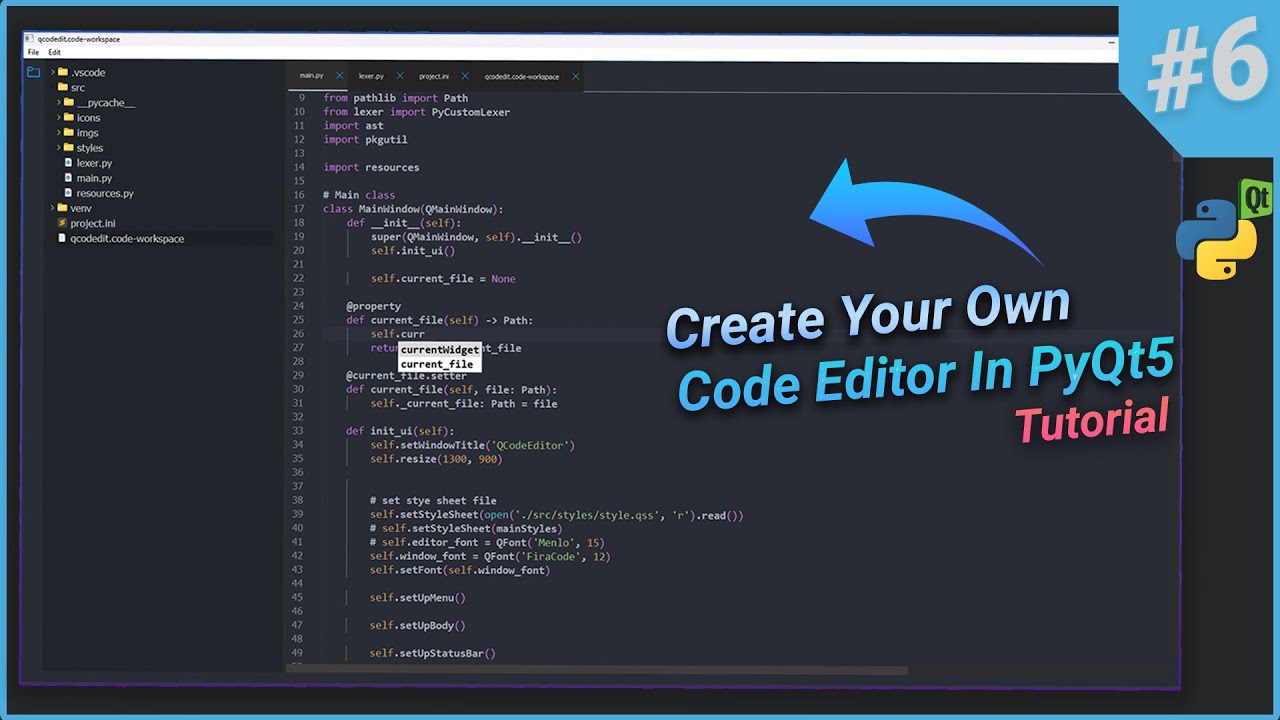Click the .vscode folder icon
The width and height of the screenshot is (1280, 720).
(x=63, y=72)
